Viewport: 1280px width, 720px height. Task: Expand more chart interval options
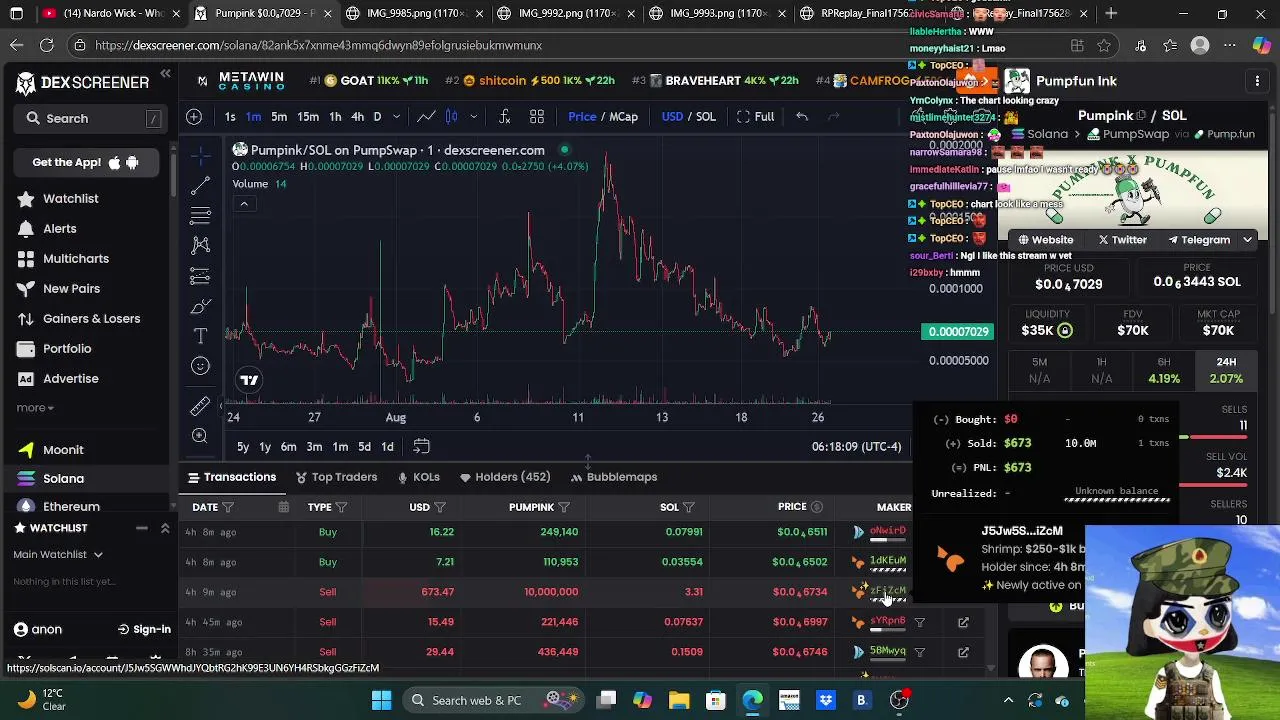tap(396, 117)
